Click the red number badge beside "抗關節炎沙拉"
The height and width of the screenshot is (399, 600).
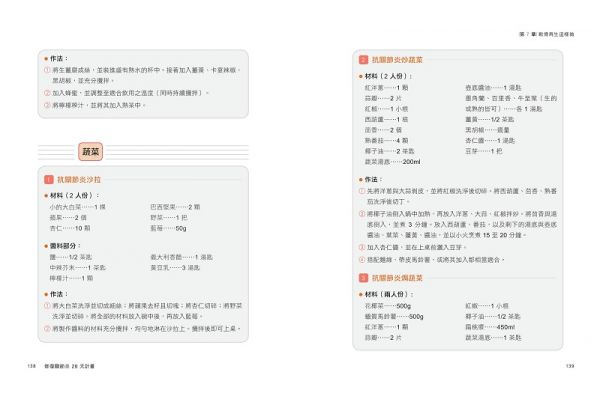[x=49, y=179]
